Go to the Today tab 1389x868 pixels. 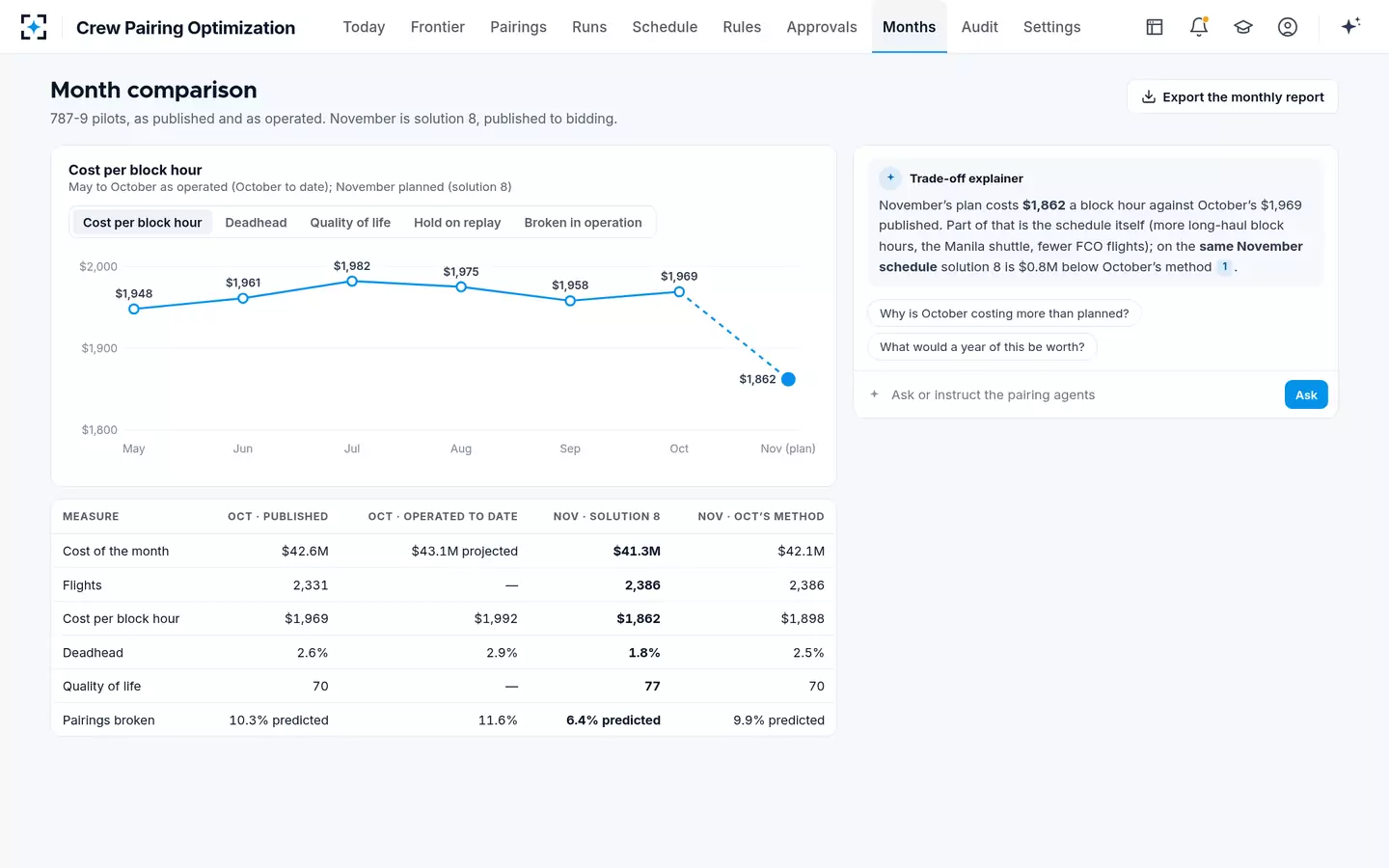(x=364, y=27)
